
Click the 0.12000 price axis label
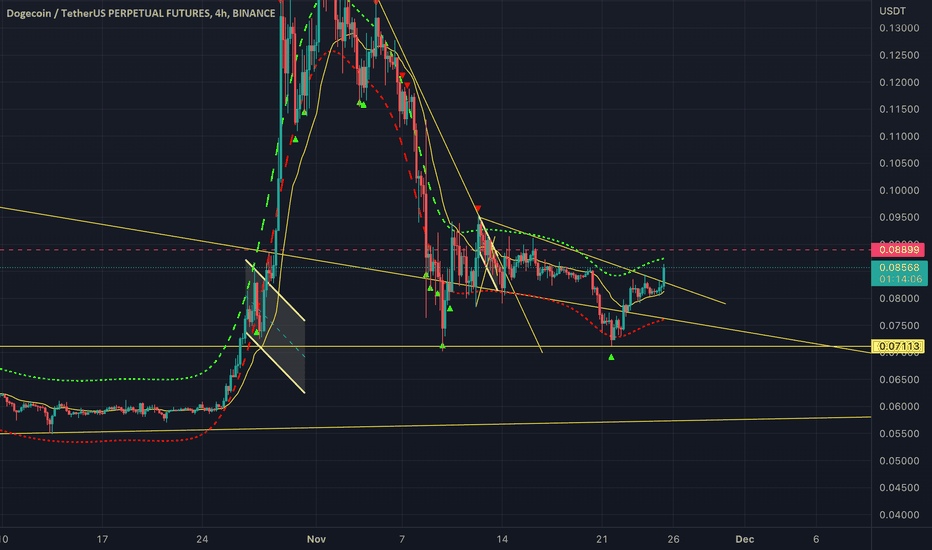coord(899,82)
